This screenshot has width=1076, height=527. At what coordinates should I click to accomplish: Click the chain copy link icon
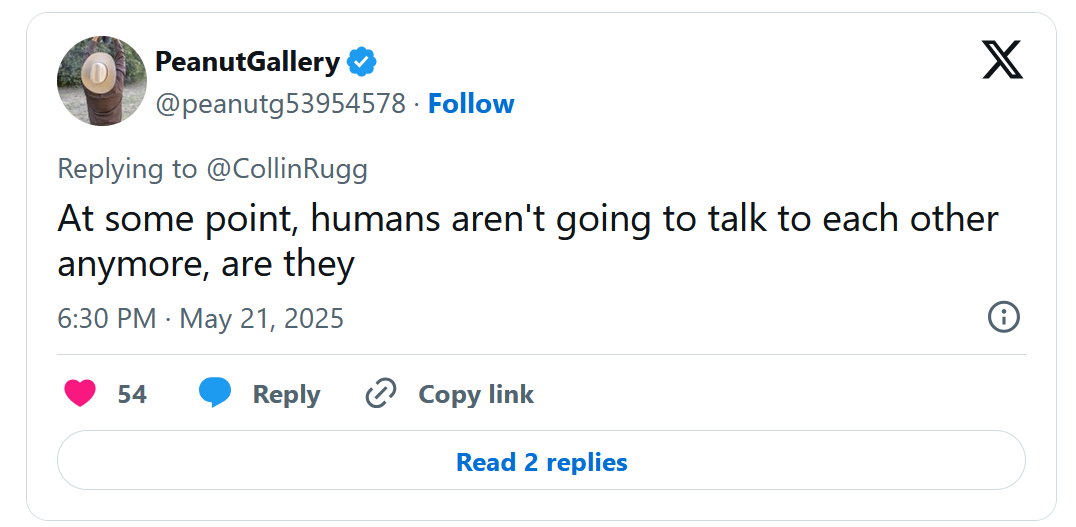(381, 394)
